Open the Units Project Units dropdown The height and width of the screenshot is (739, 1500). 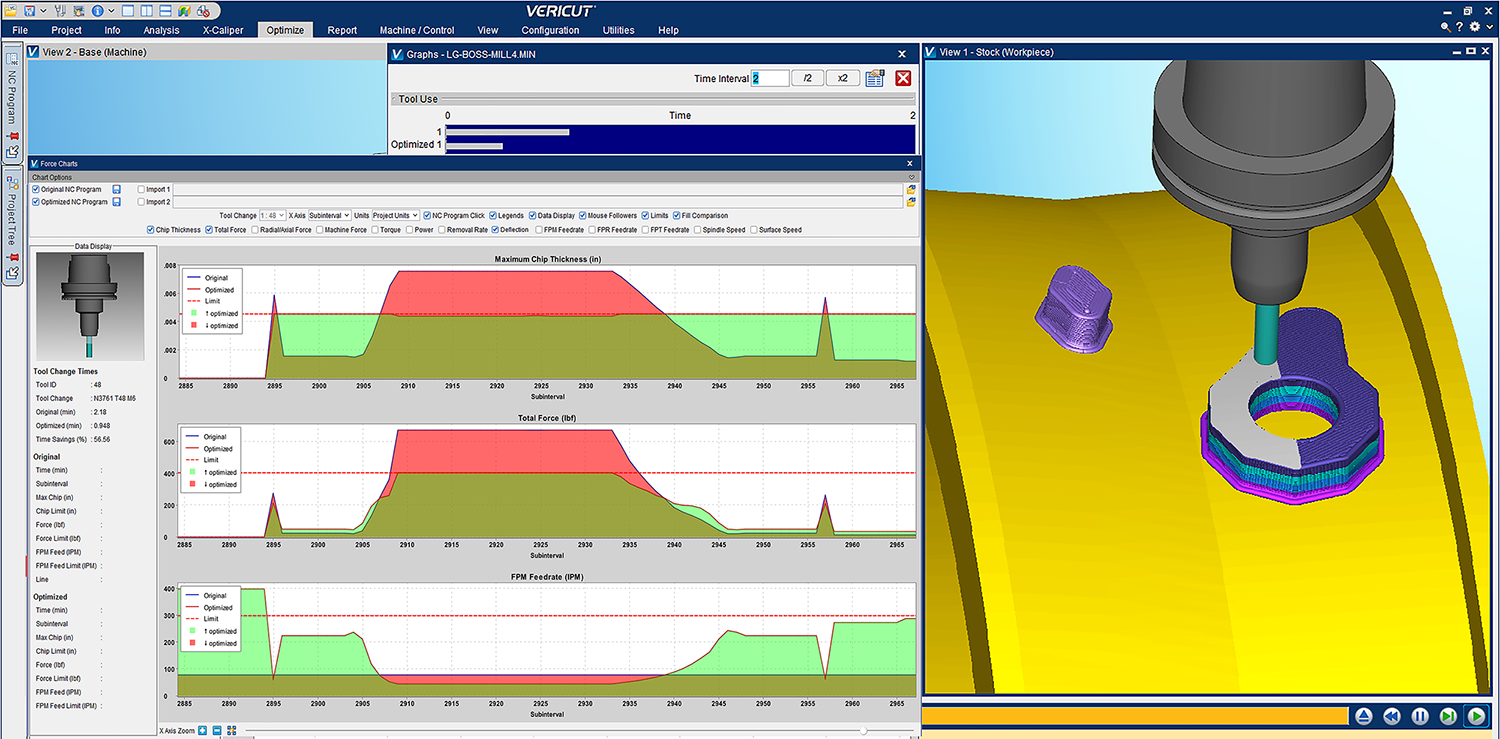(395, 216)
